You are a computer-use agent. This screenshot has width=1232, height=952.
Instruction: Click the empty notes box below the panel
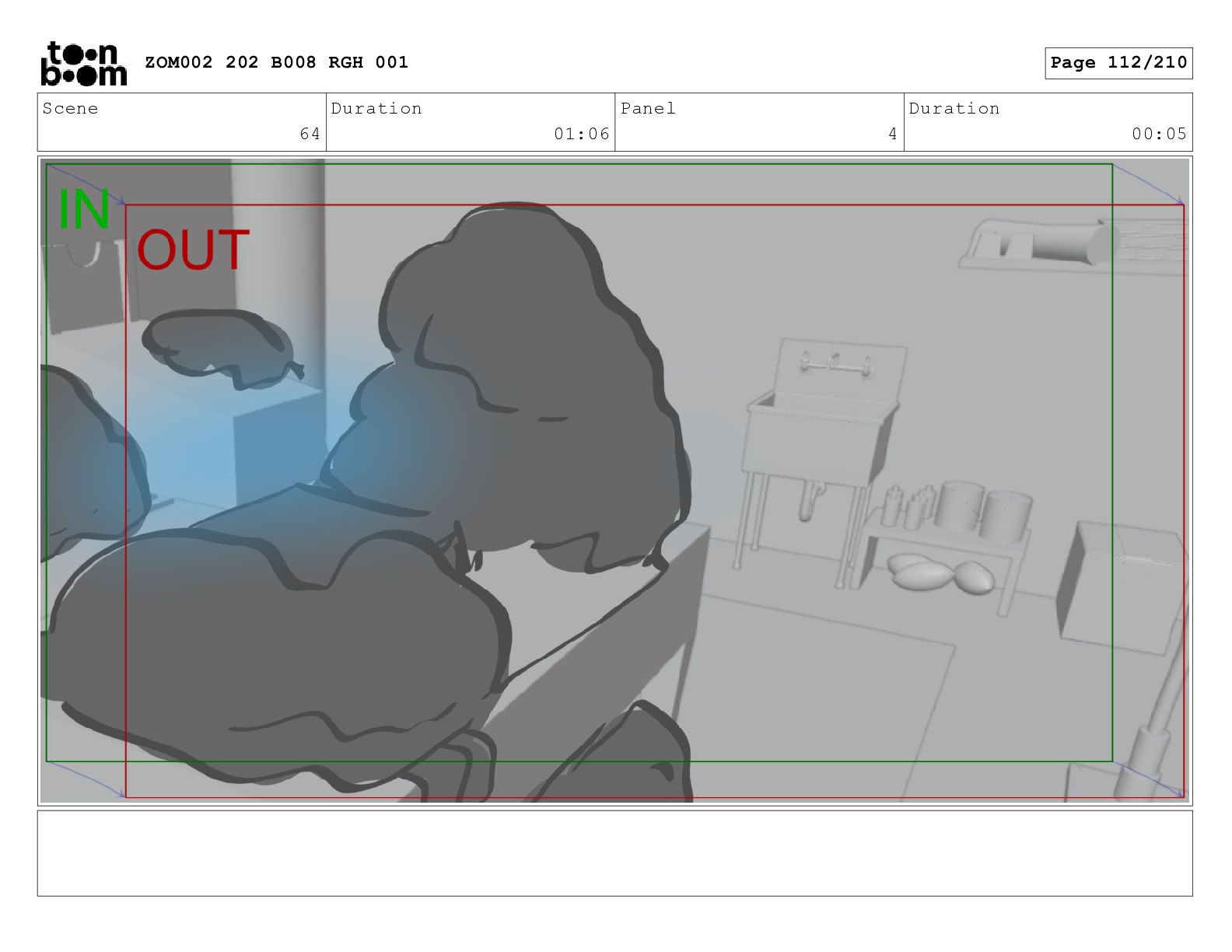point(614,853)
